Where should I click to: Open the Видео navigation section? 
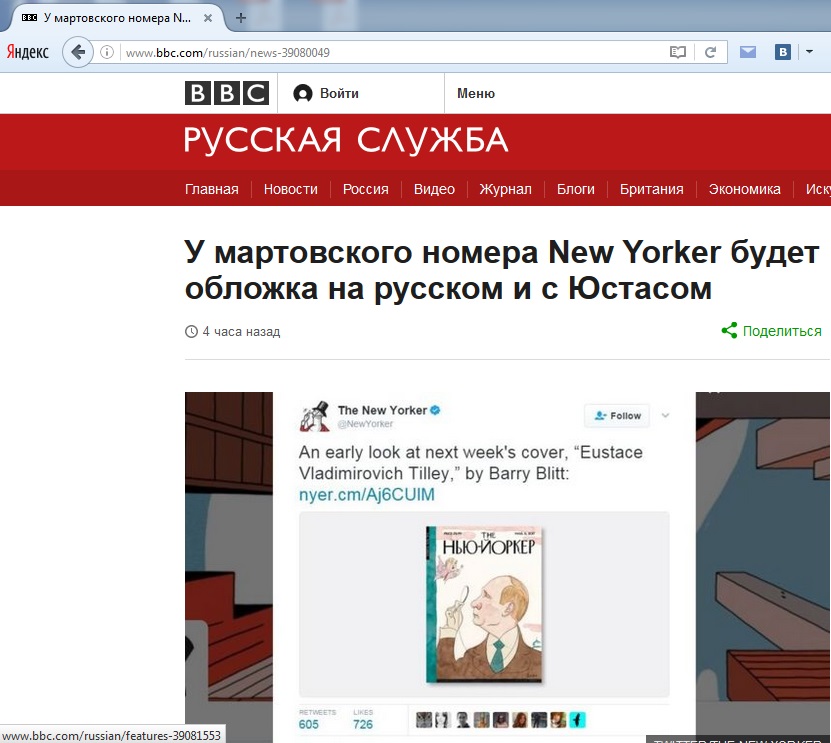[x=434, y=189]
